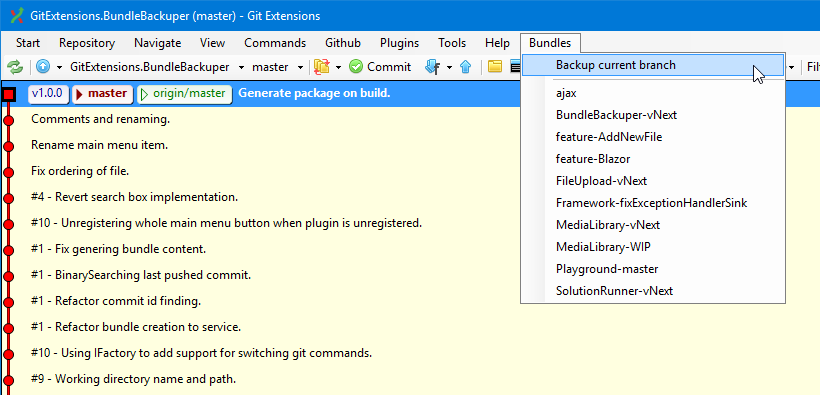Screen dimensions: 820x395
Task: Select commit '#4 - Revert search box implementation.'
Action: coord(134,197)
